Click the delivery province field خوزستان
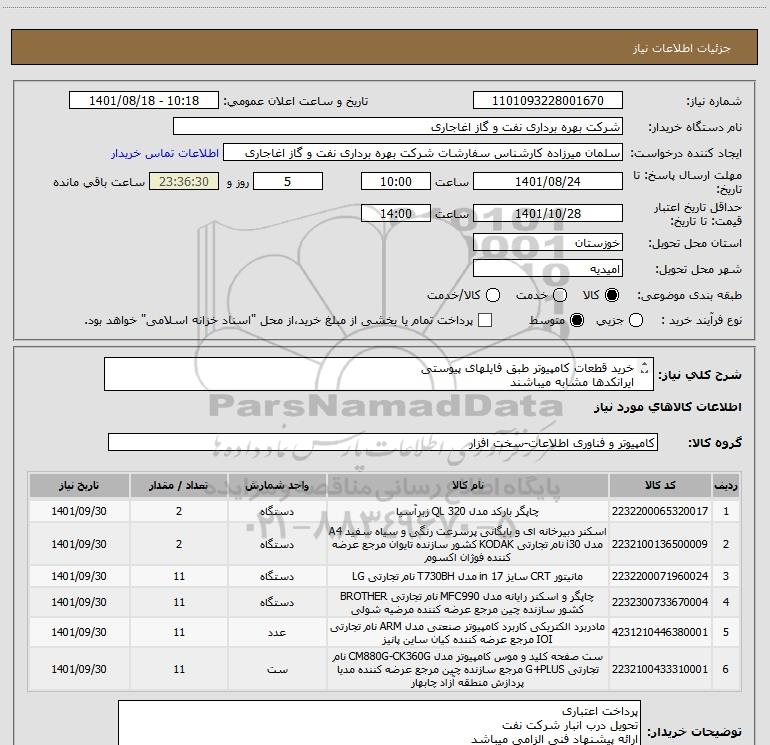The image size is (770, 745). pyautogui.click(x=548, y=243)
